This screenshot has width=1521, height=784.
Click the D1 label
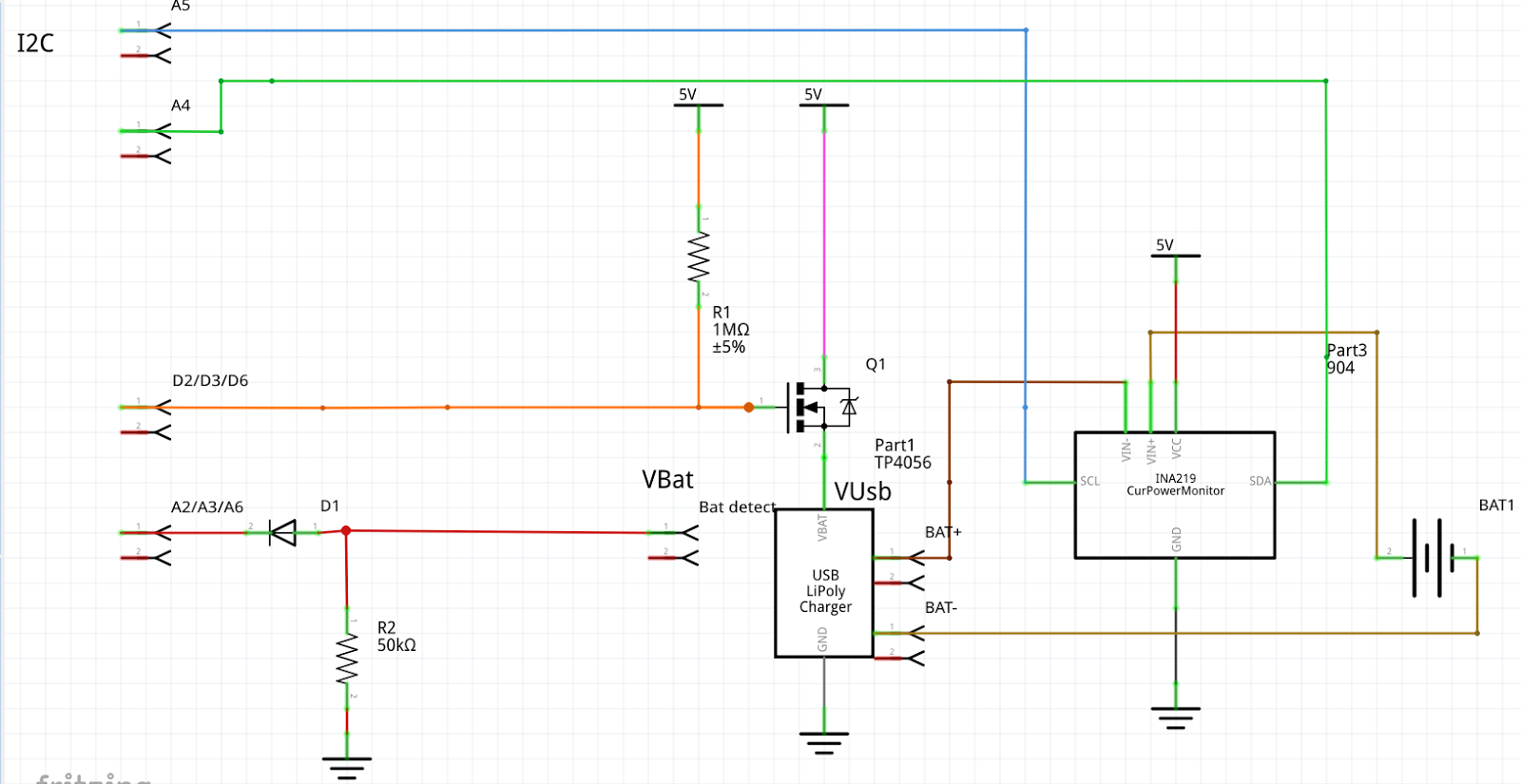tap(330, 506)
